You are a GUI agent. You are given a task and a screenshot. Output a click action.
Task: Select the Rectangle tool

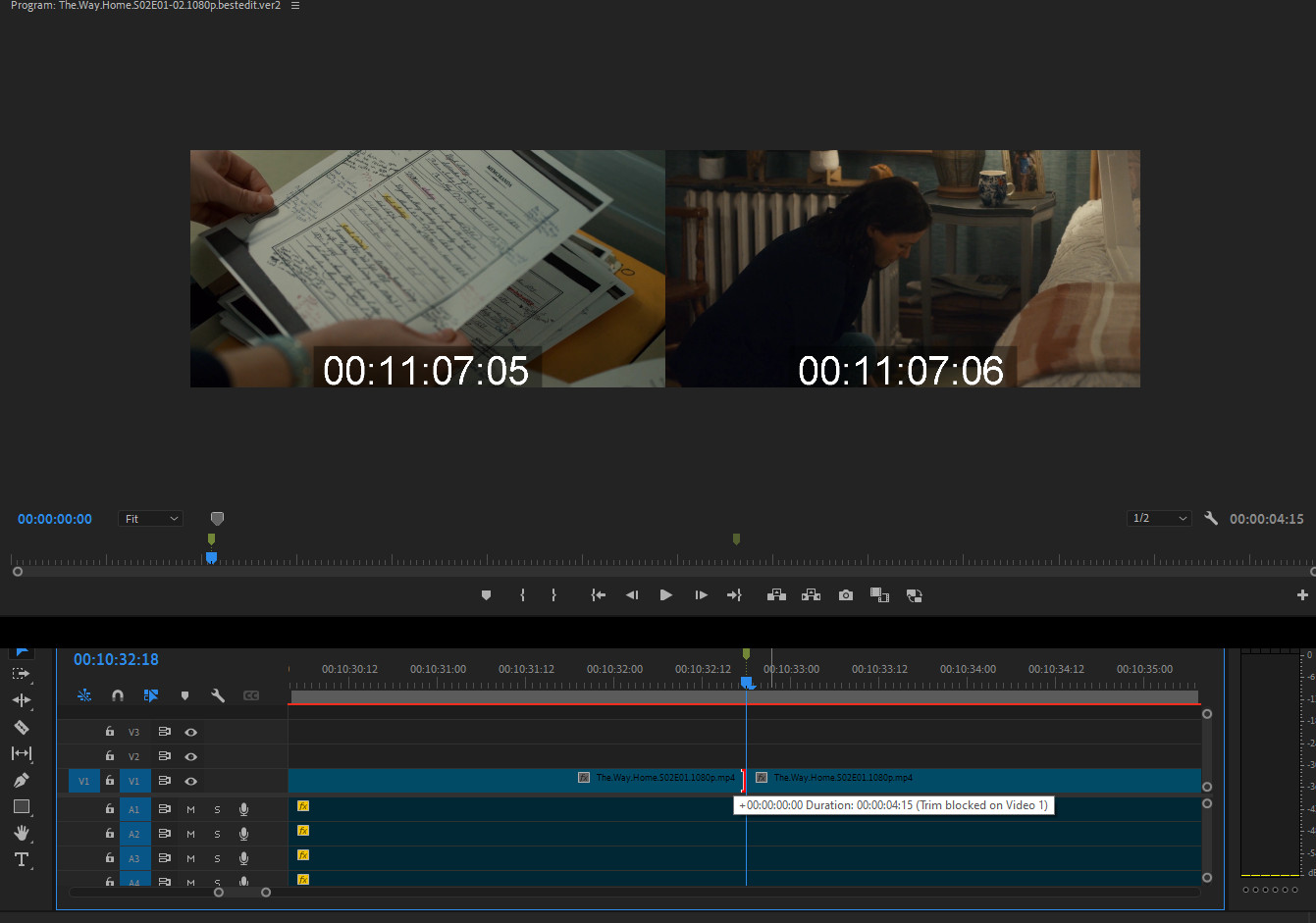[22, 806]
